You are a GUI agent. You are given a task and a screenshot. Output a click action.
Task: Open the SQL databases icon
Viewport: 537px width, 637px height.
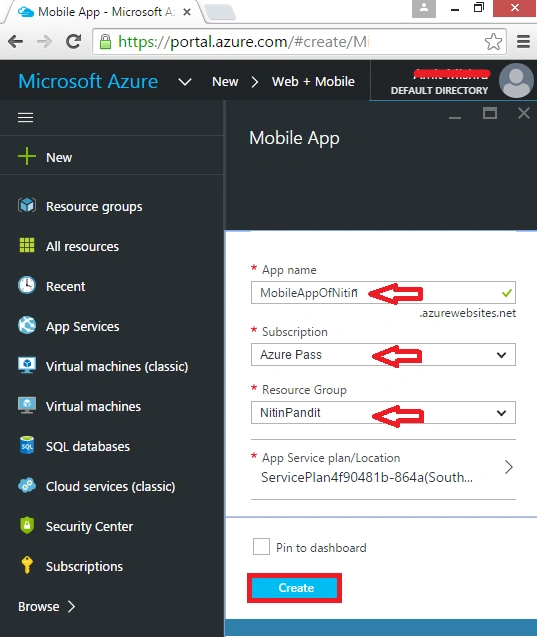pyautogui.click(x=27, y=445)
